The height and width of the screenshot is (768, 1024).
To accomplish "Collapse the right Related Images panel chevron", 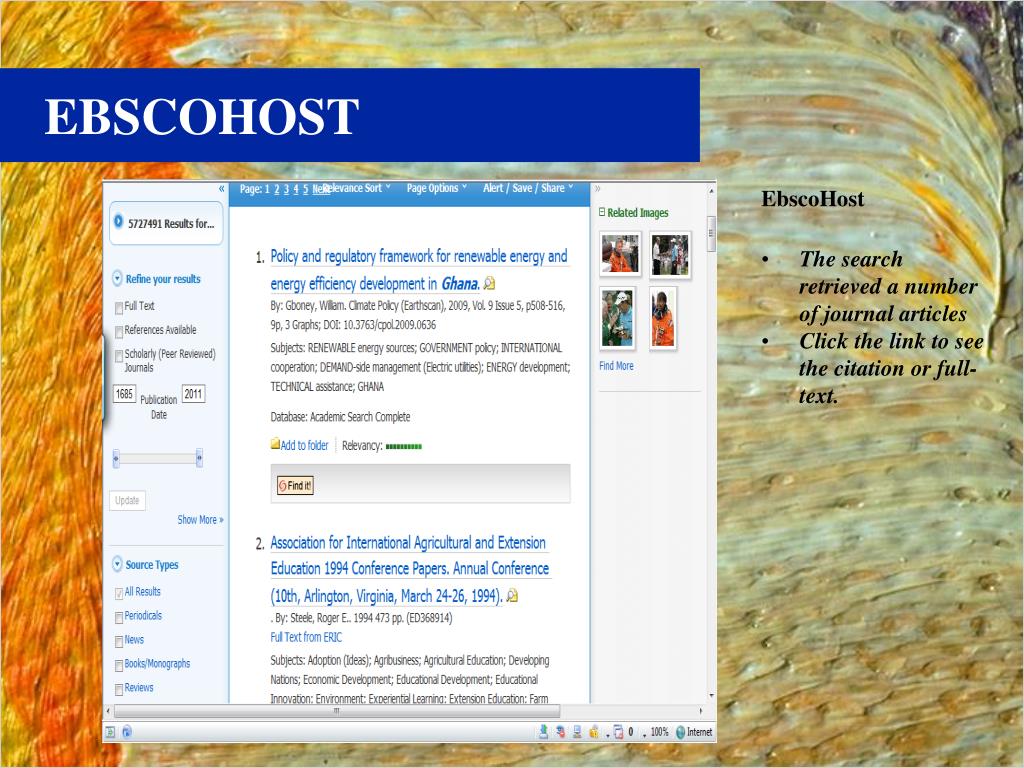I will 597,189.
